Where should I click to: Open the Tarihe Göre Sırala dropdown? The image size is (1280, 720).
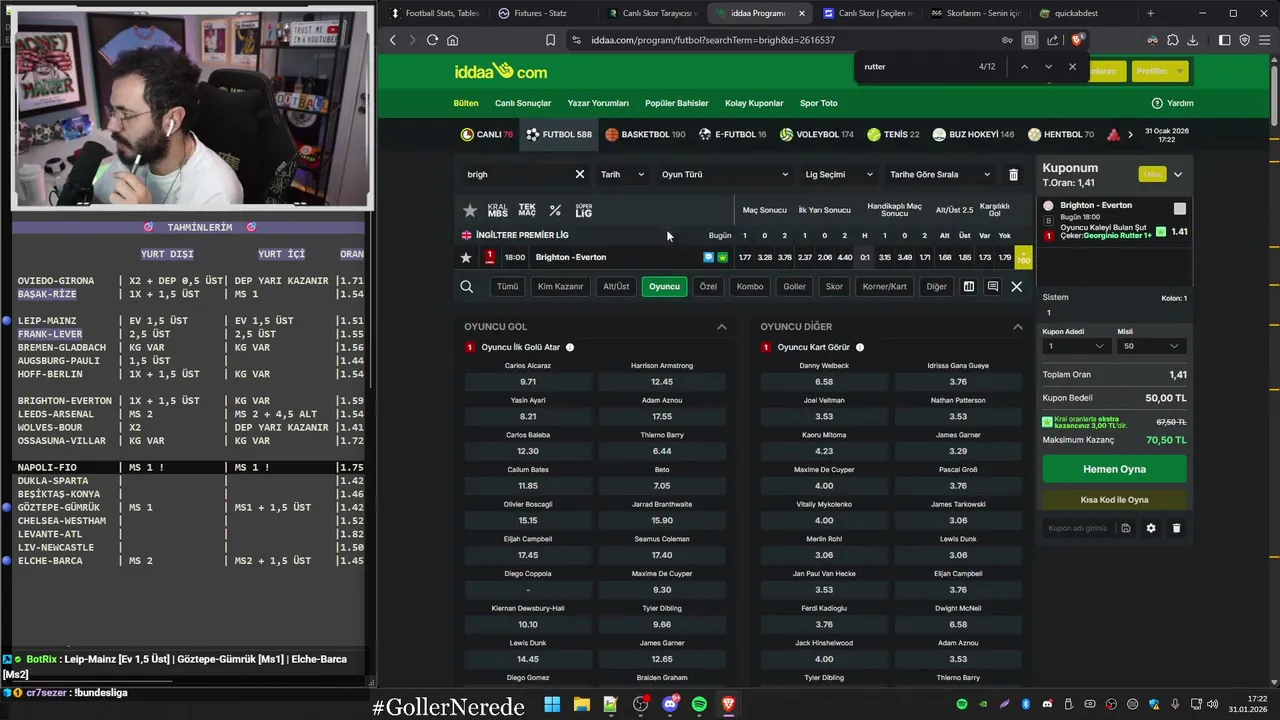point(940,174)
